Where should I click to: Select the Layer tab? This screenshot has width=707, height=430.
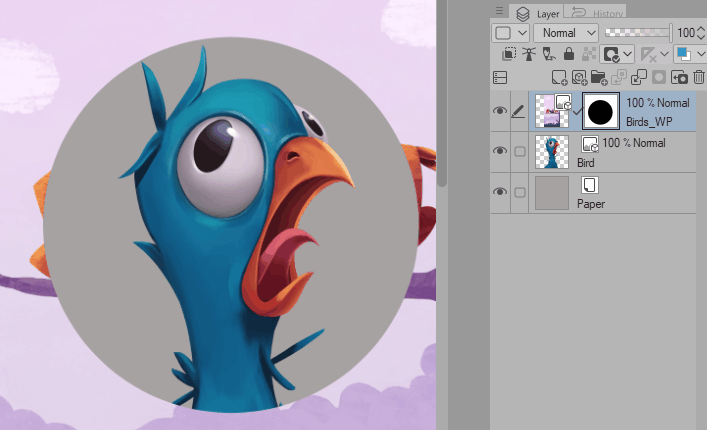click(x=538, y=13)
